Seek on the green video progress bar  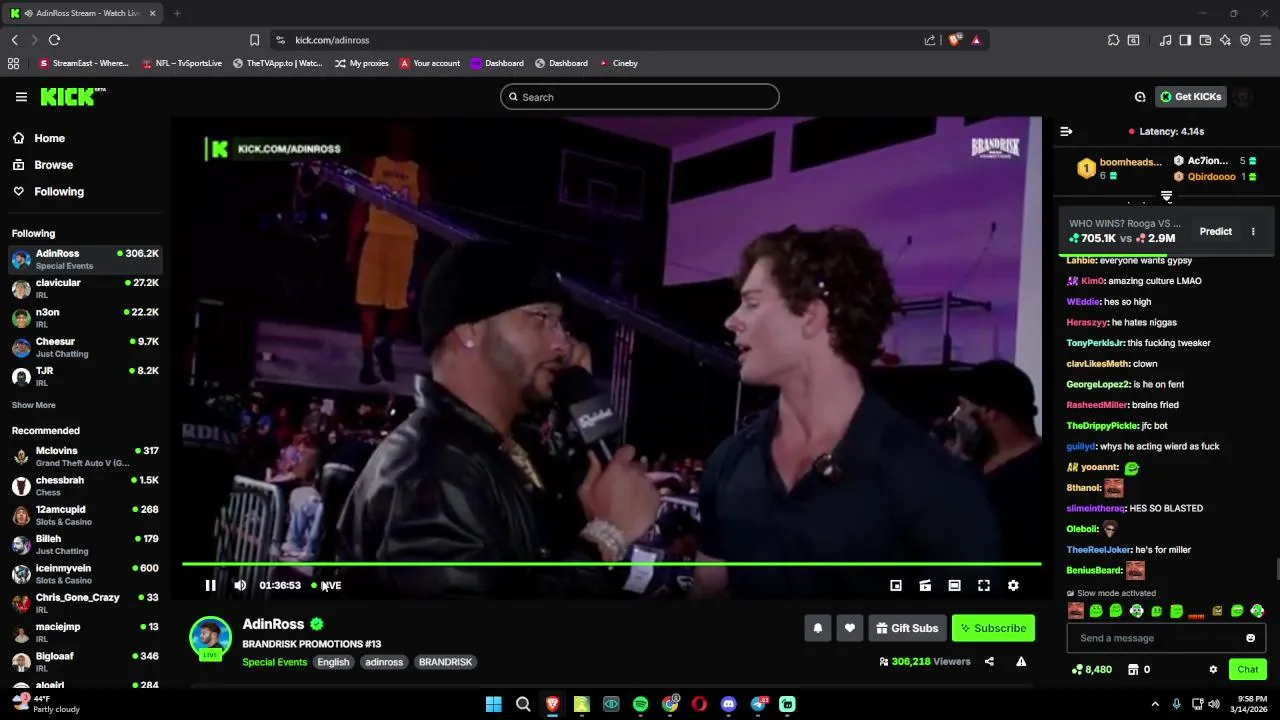point(611,564)
